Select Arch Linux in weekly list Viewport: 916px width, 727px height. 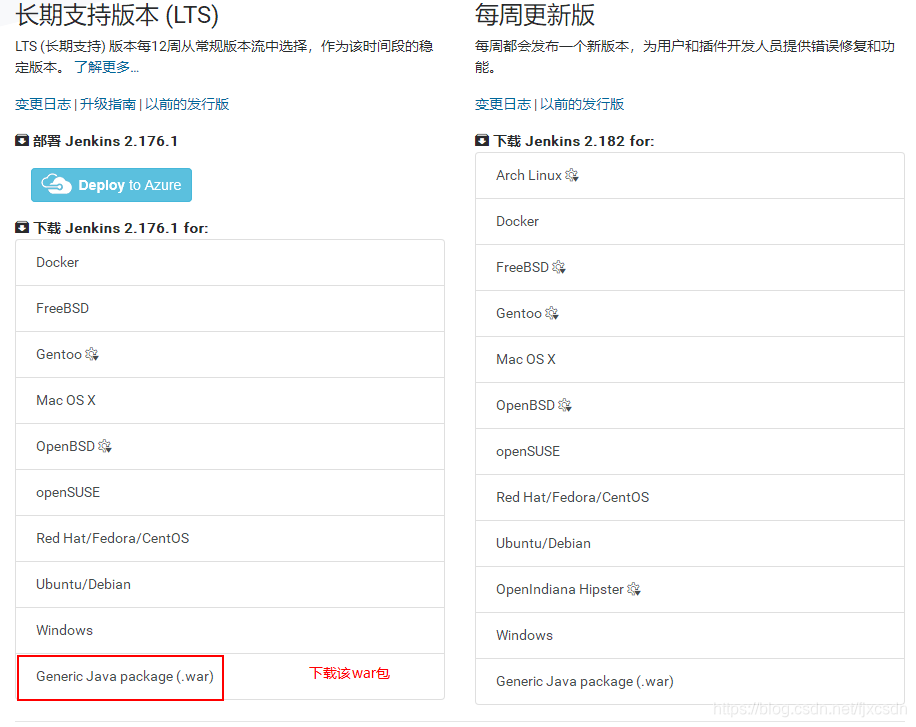pyautogui.click(x=690, y=175)
